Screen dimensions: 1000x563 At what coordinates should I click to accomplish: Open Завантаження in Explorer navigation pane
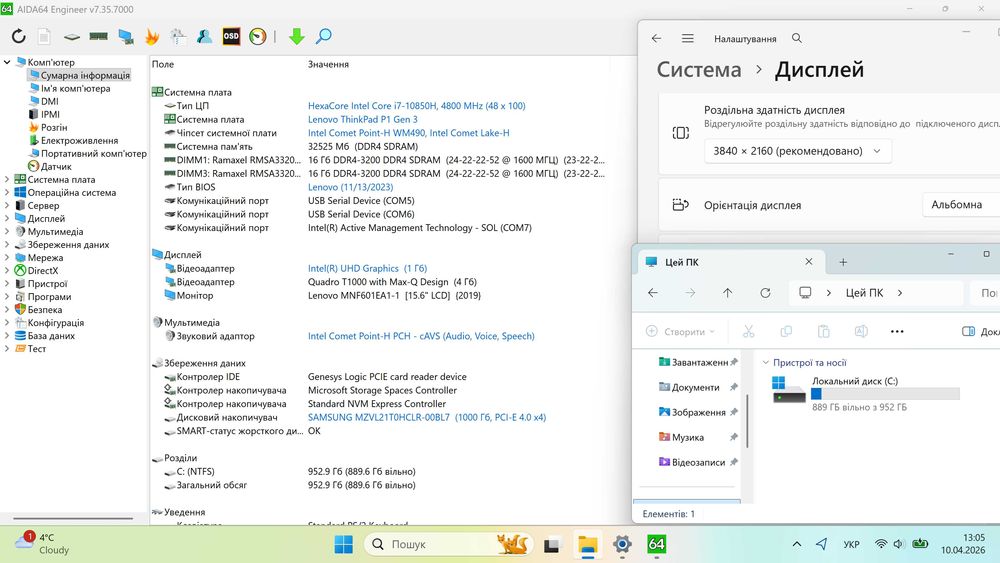tap(700, 362)
